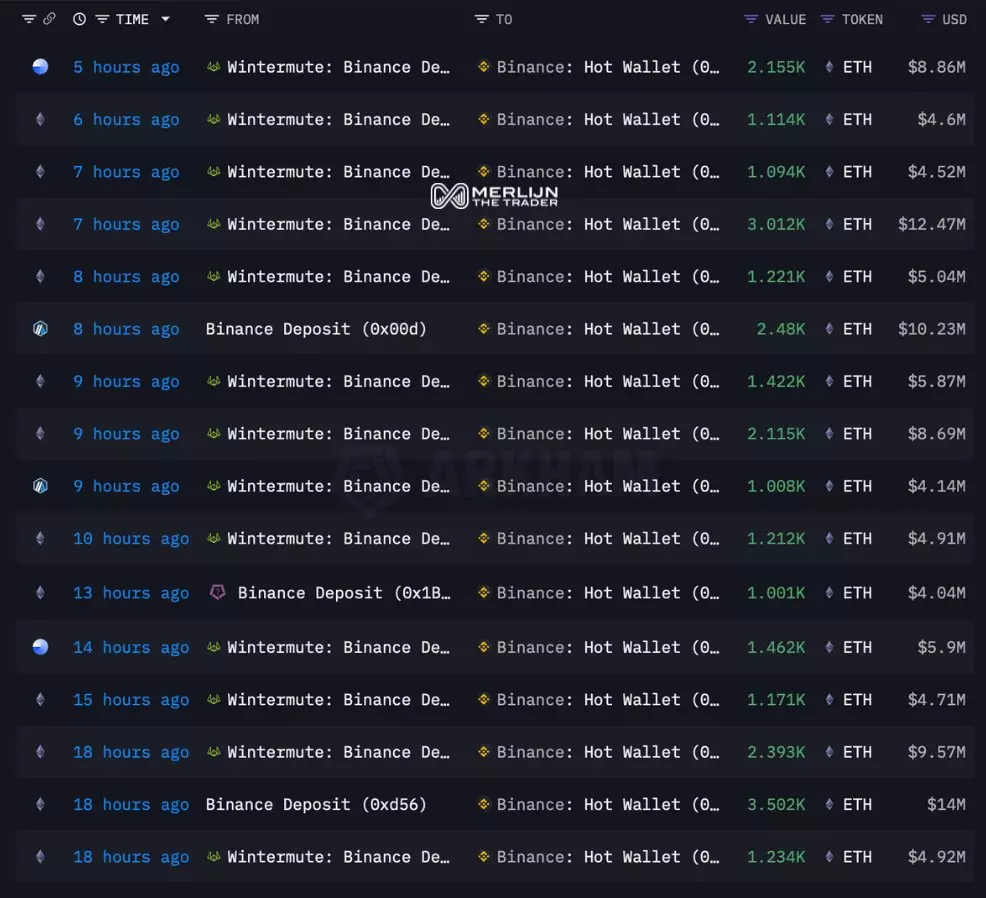Open the Binance Deposit (0xd56) address link
Viewport: 986px width, 898px height.
click(x=316, y=805)
